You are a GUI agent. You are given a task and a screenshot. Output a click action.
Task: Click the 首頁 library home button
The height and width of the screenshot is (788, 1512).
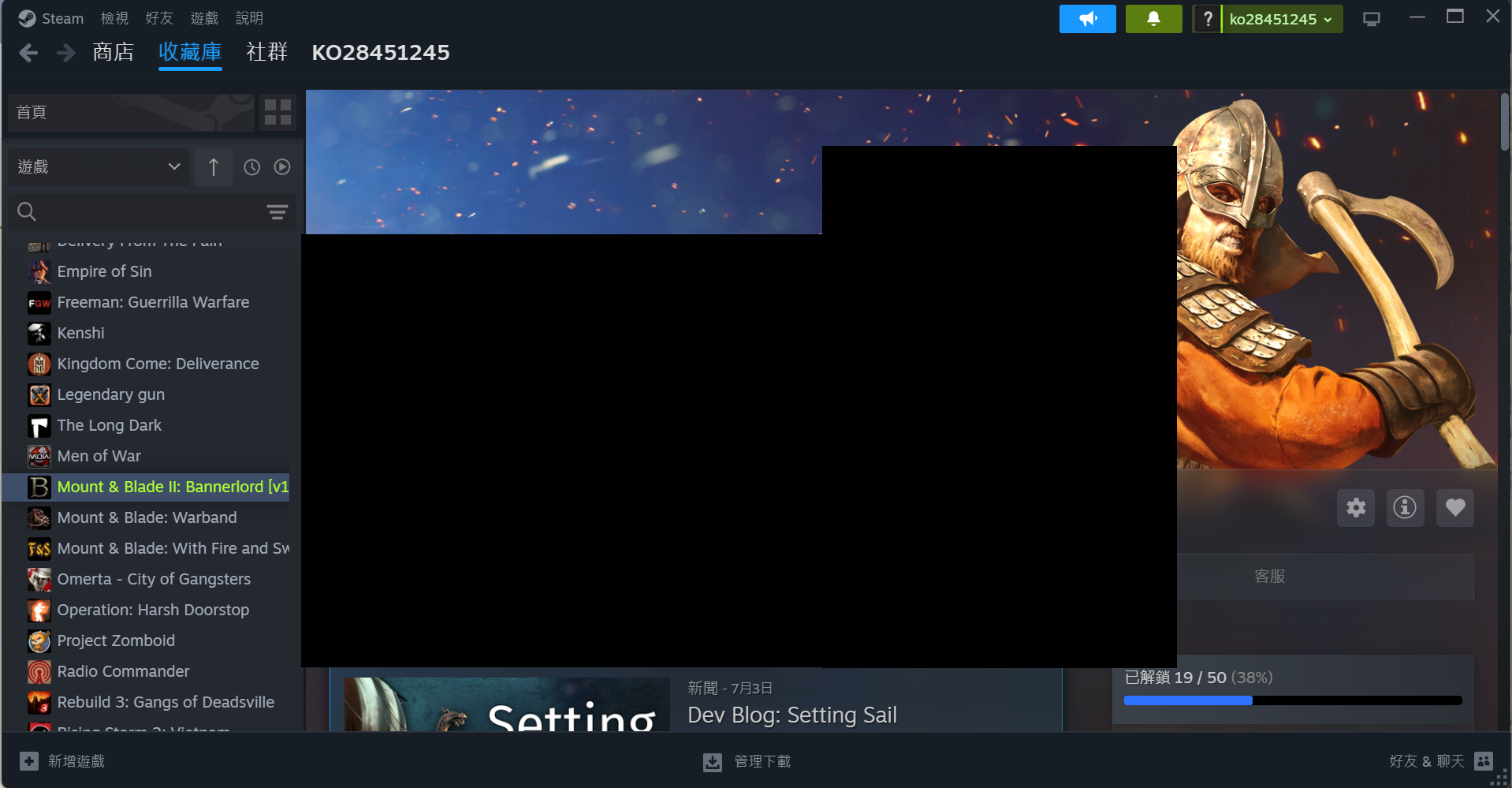(132, 112)
